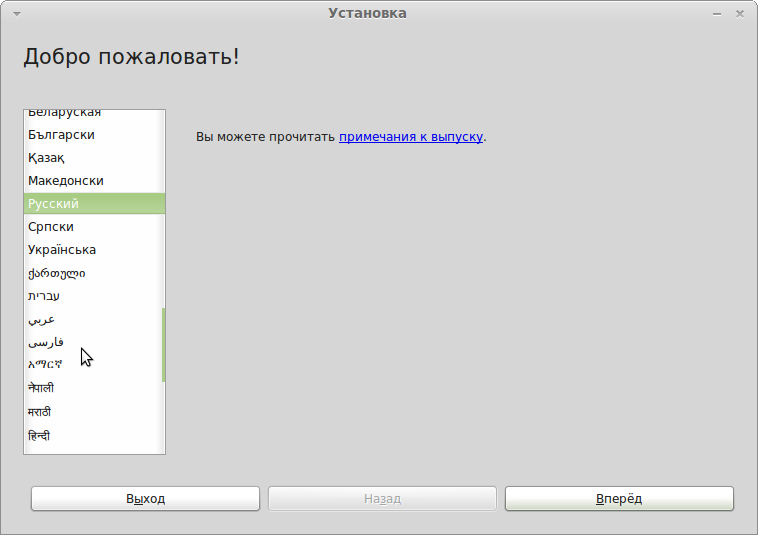
Task: Choose Georgian ქართული language
Action: pyautogui.click(x=94, y=273)
